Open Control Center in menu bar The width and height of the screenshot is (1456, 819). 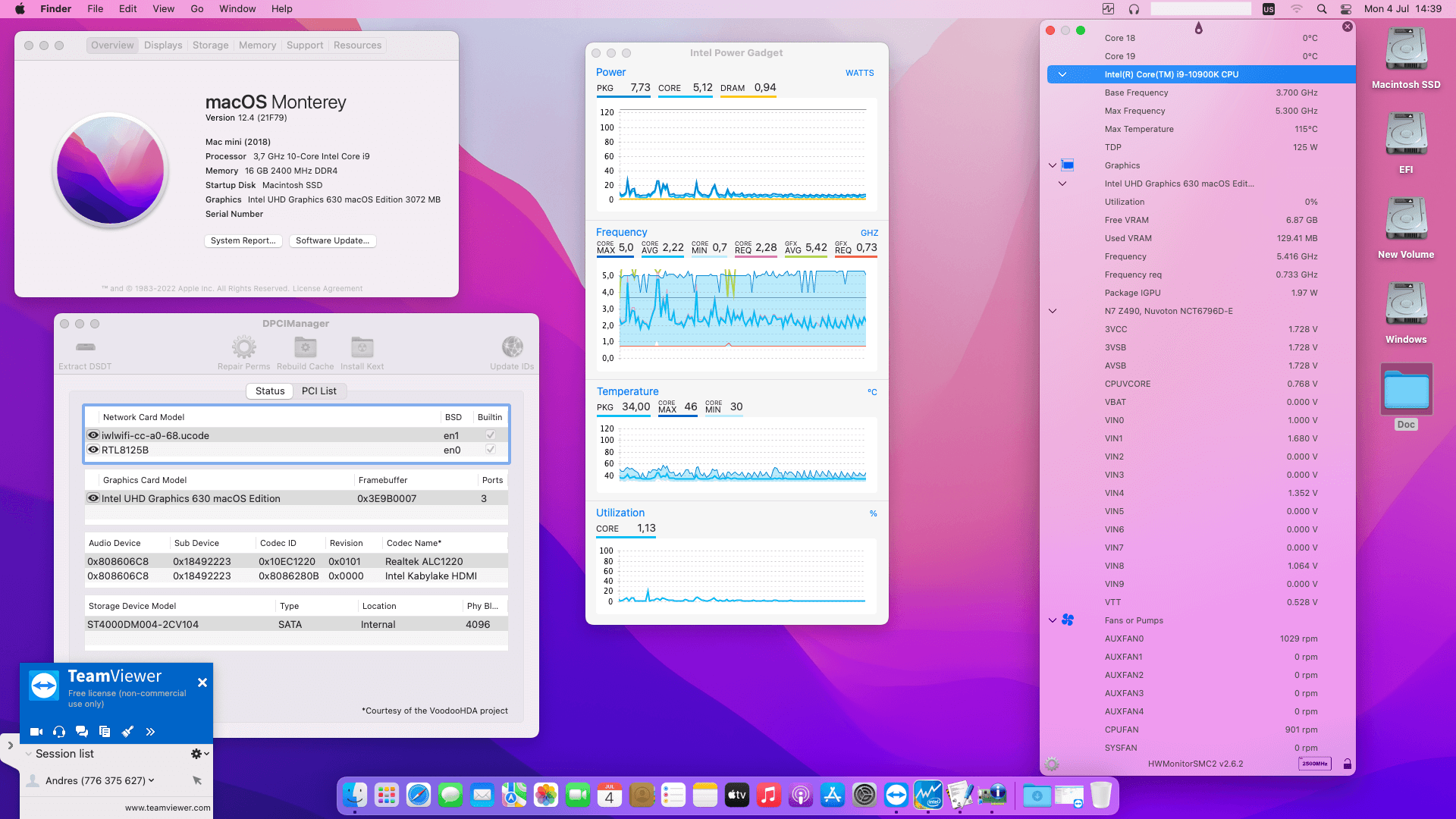click(1346, 9)
